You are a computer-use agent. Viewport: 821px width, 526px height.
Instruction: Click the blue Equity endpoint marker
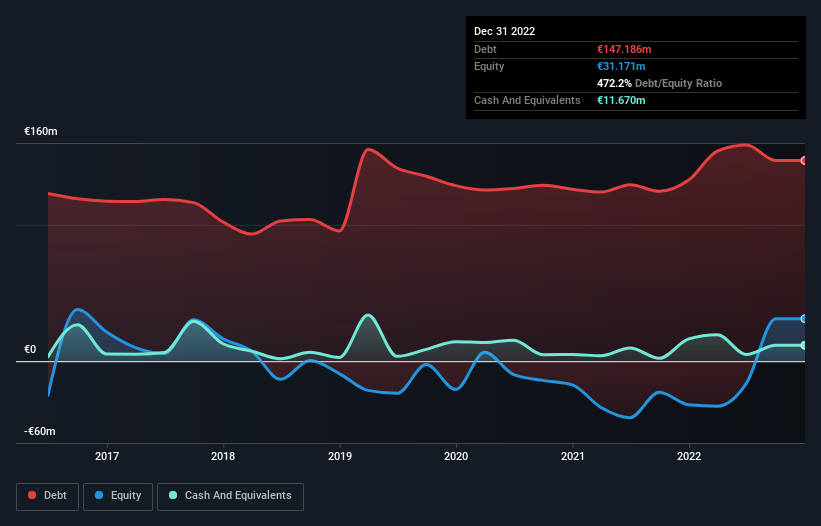click(x=804, y=319)
